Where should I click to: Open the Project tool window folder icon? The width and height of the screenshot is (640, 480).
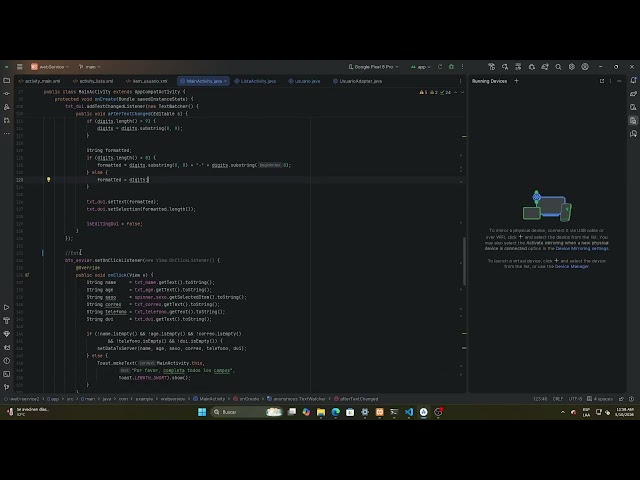(x=7, y=80)
